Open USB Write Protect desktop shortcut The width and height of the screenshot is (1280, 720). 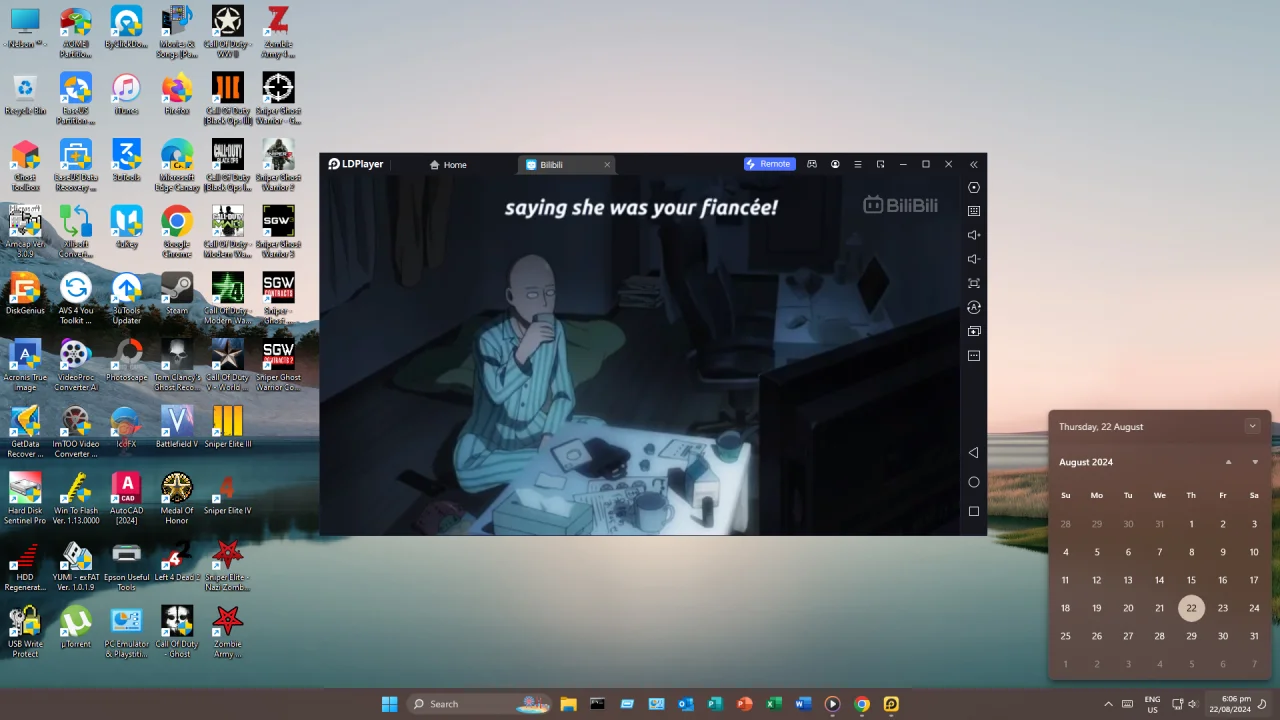(x=25, y=633)
